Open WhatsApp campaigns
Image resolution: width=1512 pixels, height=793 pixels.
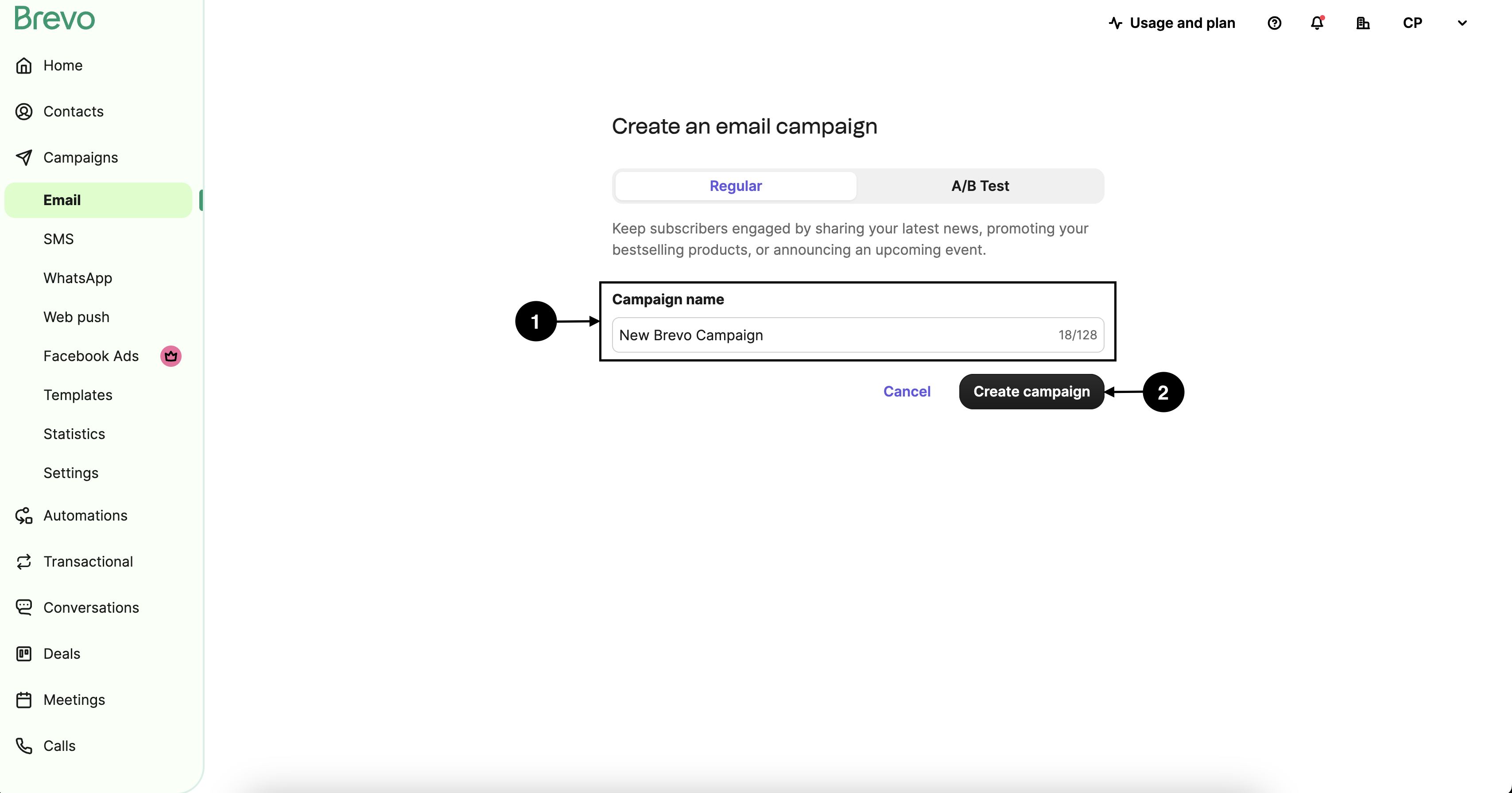tap(78, 278)
